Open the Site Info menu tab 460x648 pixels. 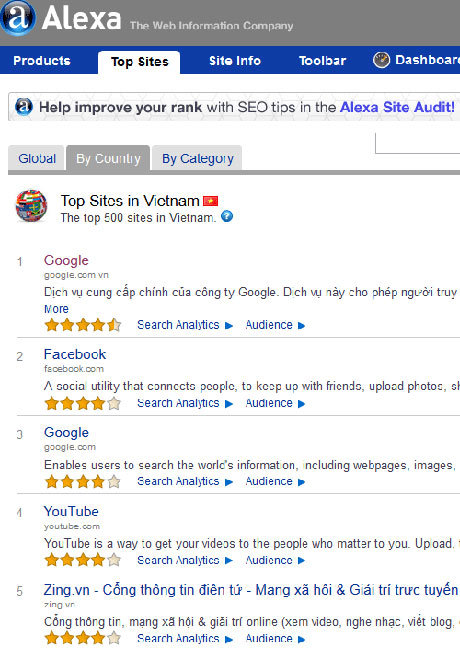tap(235, 61)
